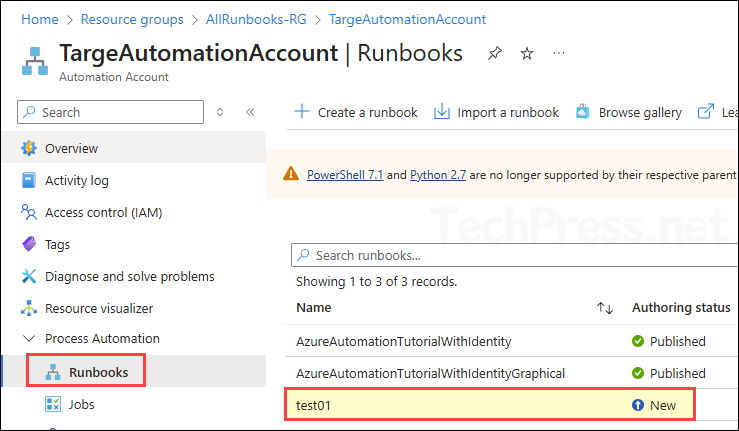
Task: Click the Authoring status column header
Action: (x=681, y=307)
